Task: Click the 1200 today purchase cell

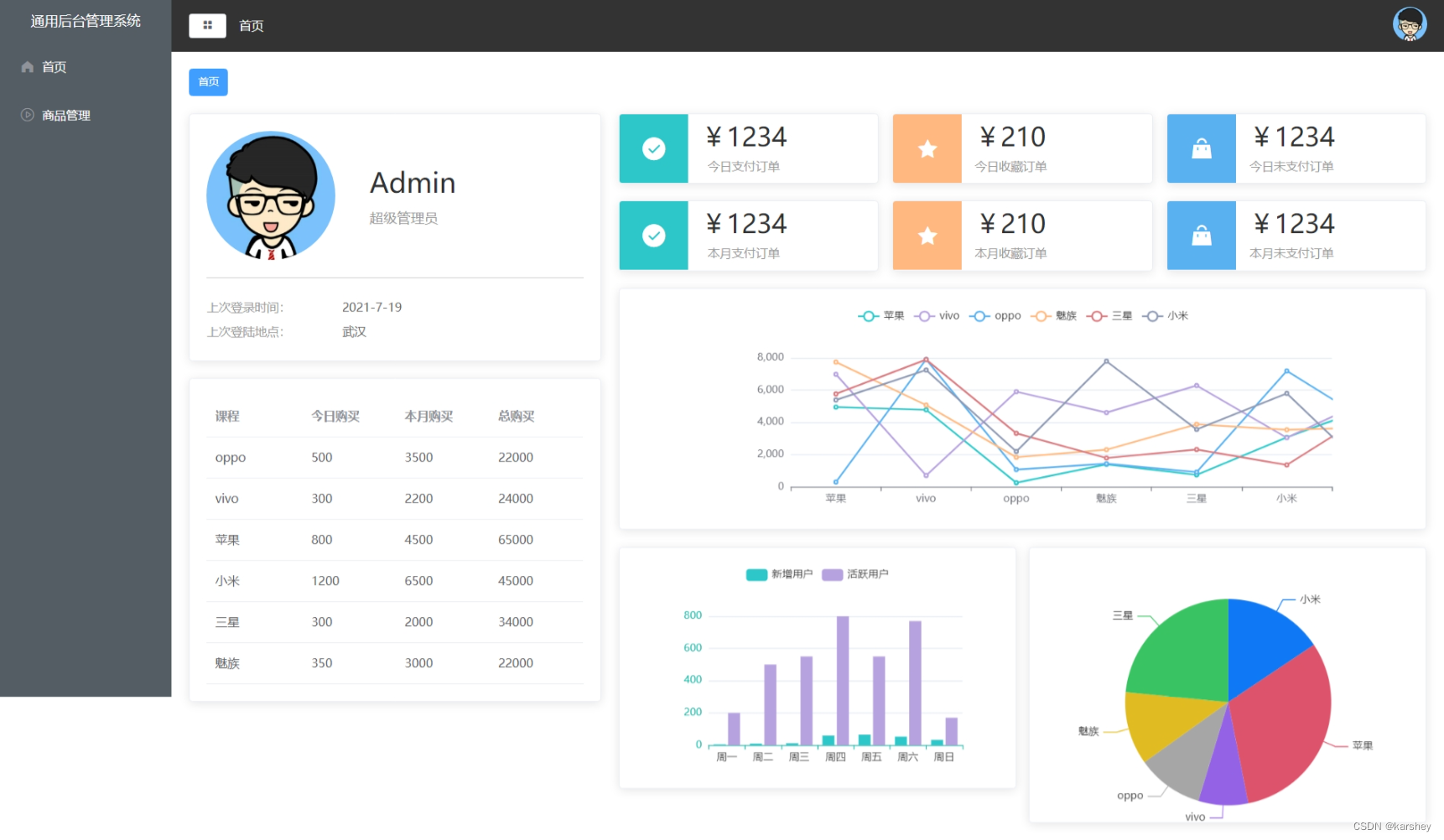Action: [x=325, y=581]
